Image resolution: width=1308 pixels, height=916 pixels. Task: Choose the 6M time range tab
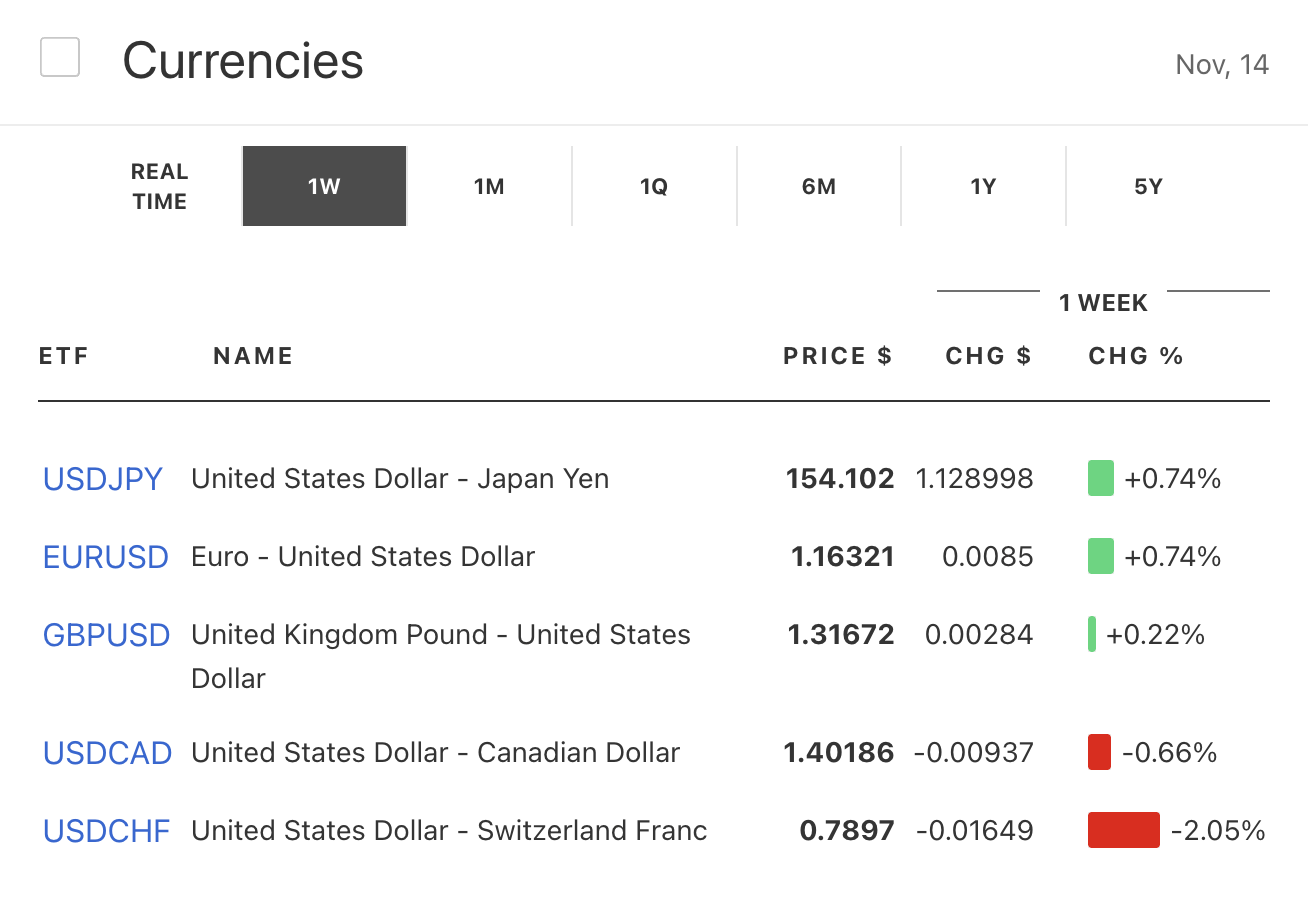tap(819, 187)
